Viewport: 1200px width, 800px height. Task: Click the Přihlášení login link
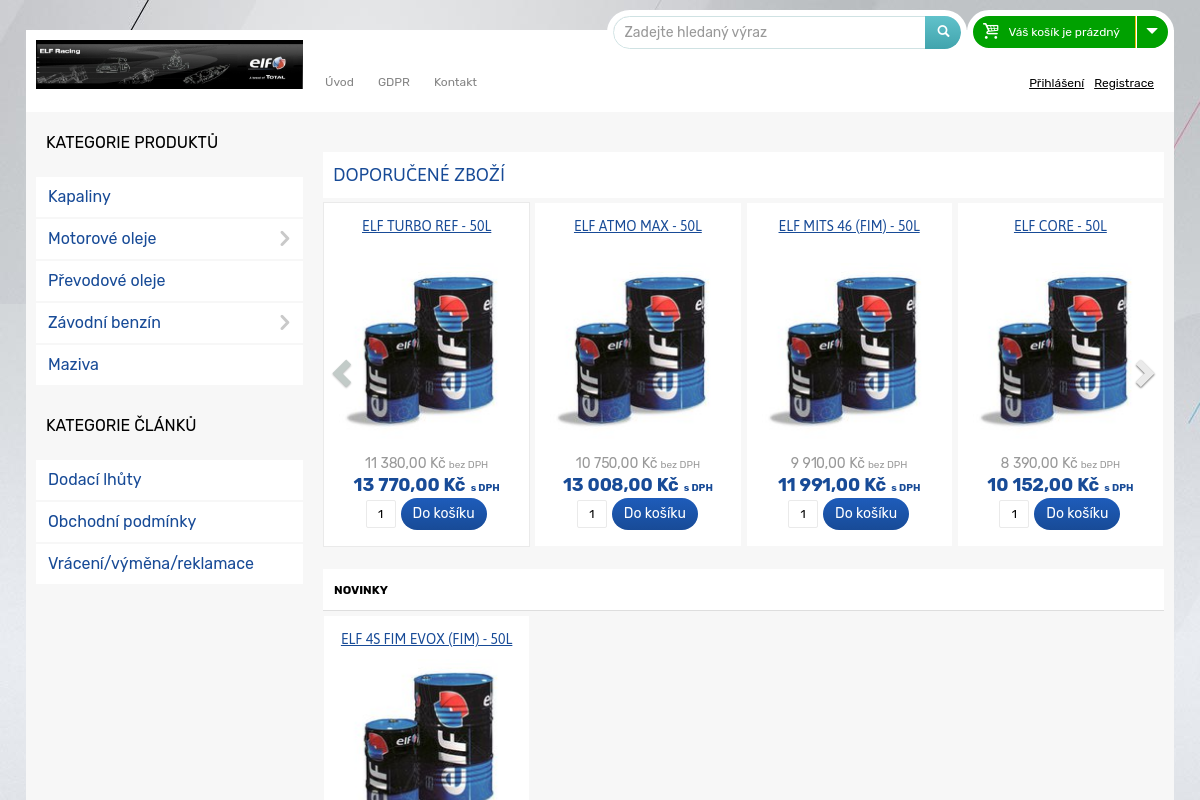1056,83
